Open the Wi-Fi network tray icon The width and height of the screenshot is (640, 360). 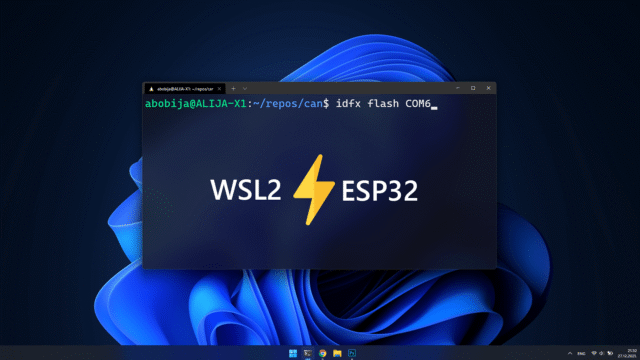[594, 353]
